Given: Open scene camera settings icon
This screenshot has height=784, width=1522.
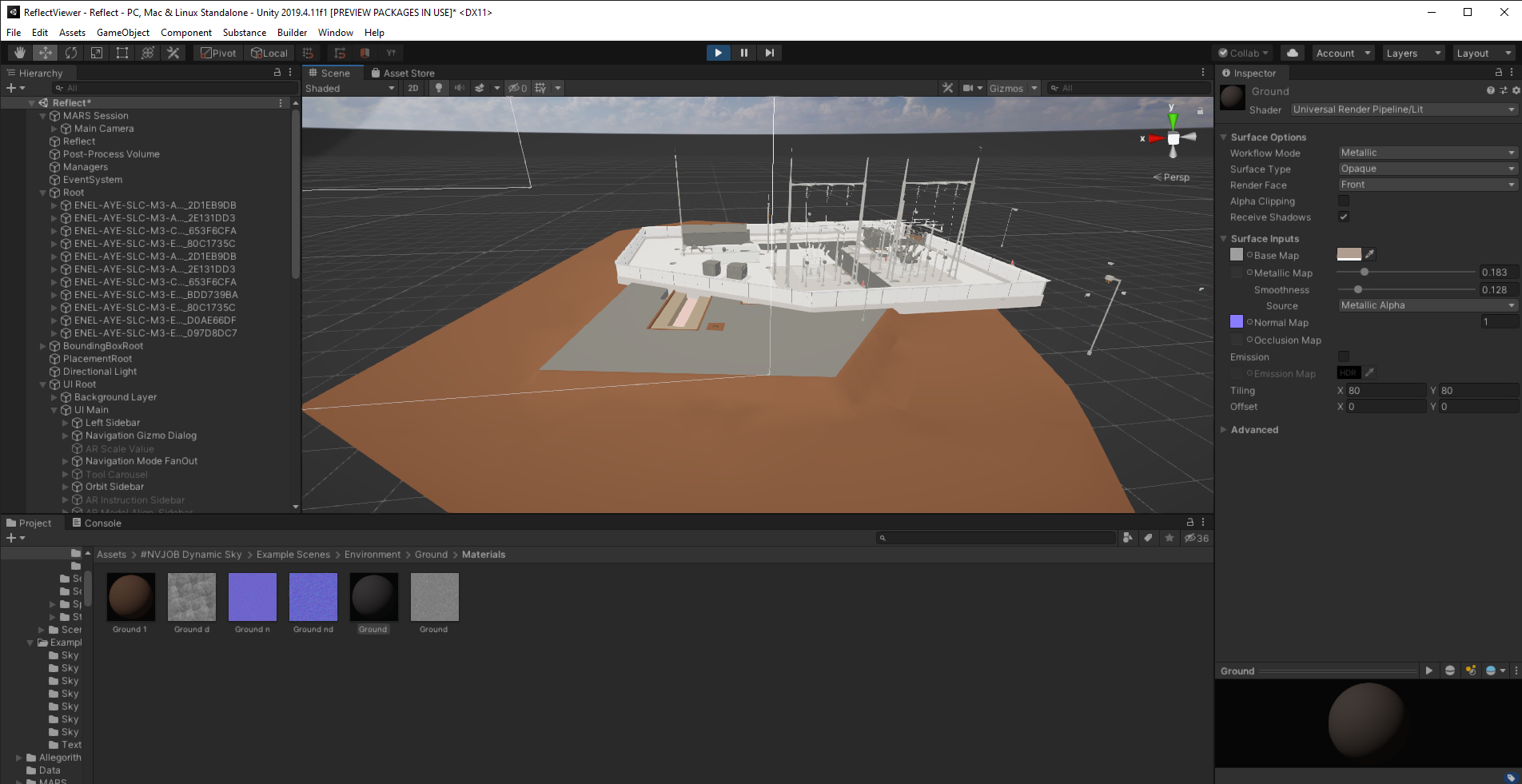Looking at the screenshot, I should [968, 88].
